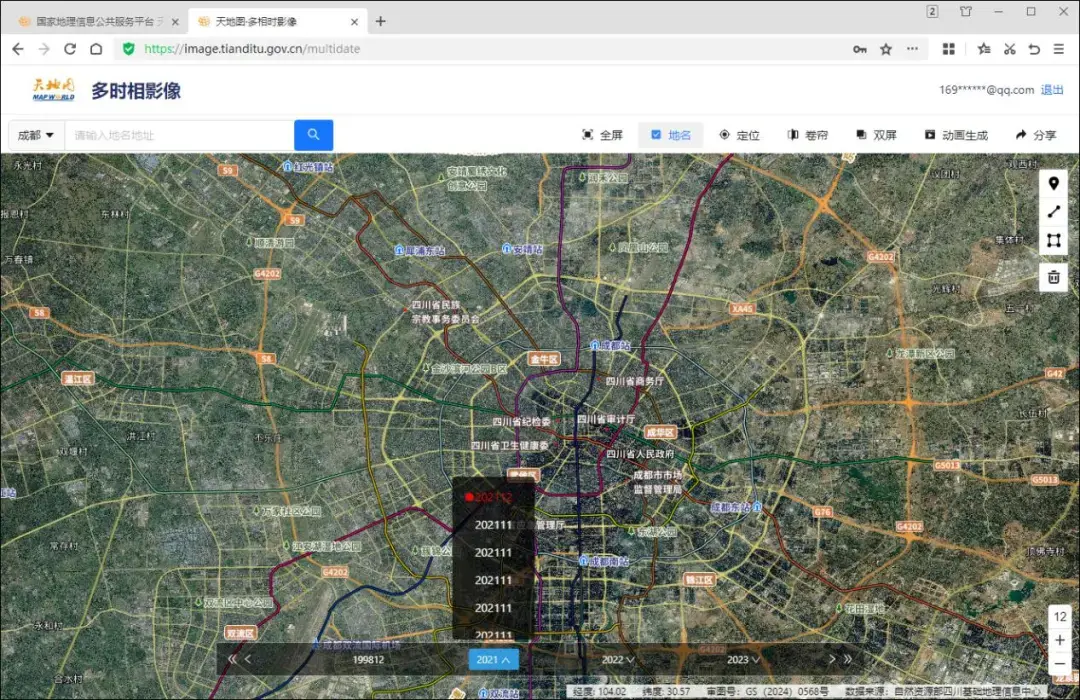This screenshot has width=1080, height=700.
Task: Open the browser apps grid icon
Action: click(948, 49)
